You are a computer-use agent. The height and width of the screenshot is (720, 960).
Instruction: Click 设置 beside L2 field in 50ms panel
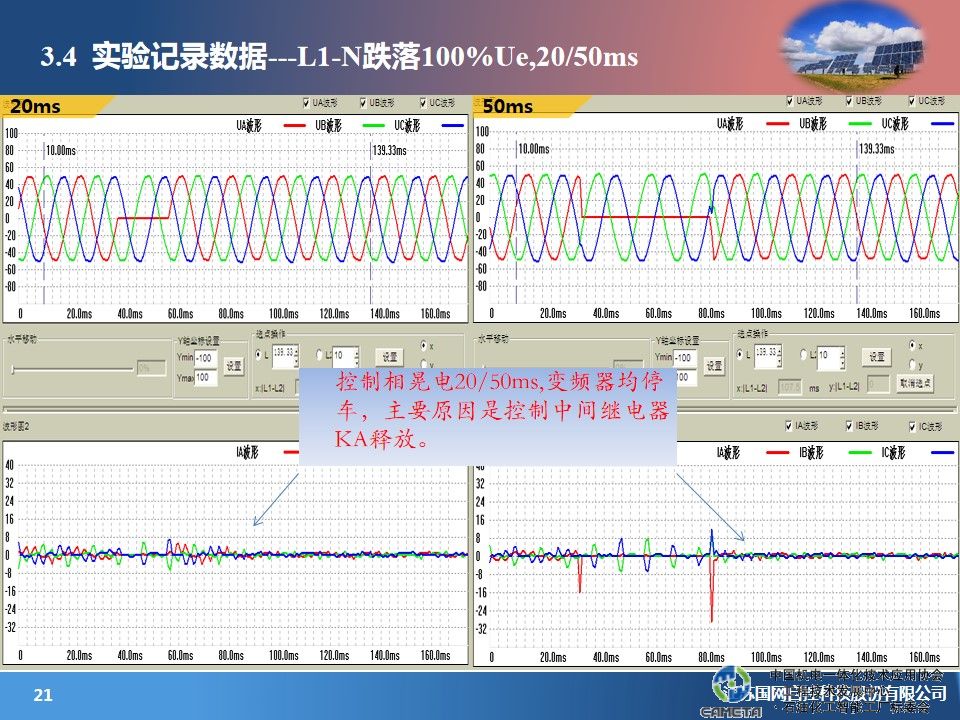coord(877,356)
